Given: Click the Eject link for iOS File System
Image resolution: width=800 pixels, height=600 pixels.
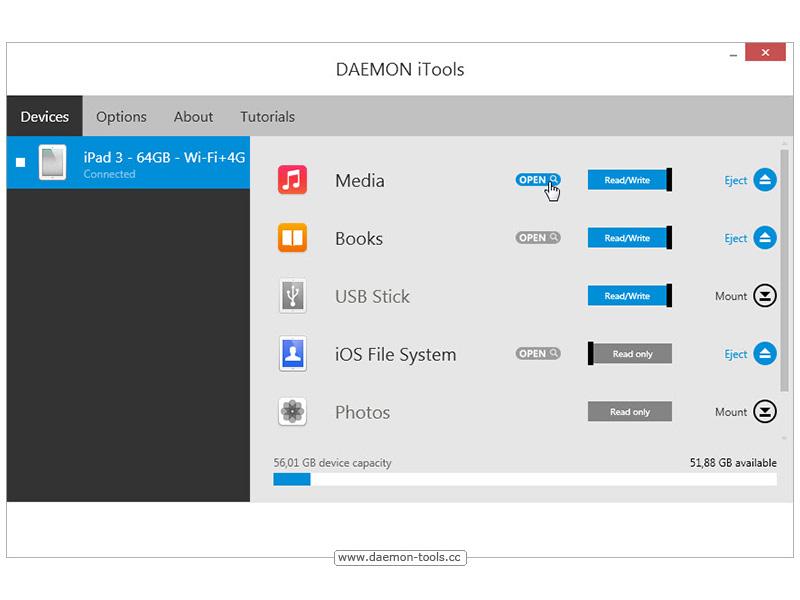Looking at the screenshot, I should pyautogui.click(x=735, y=354).
